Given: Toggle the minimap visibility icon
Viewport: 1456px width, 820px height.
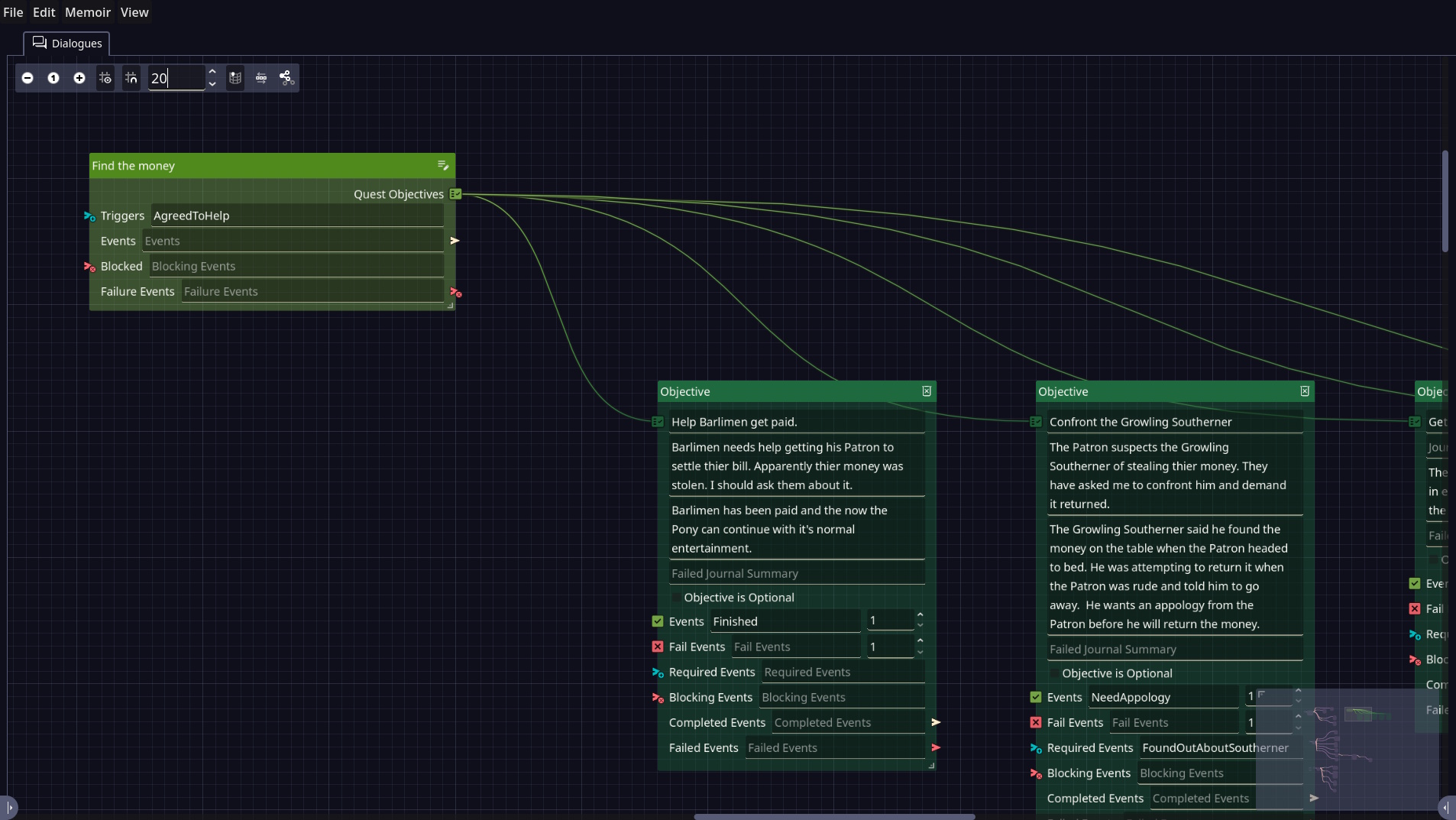Looking at the screenshot, I should (235, 78).
